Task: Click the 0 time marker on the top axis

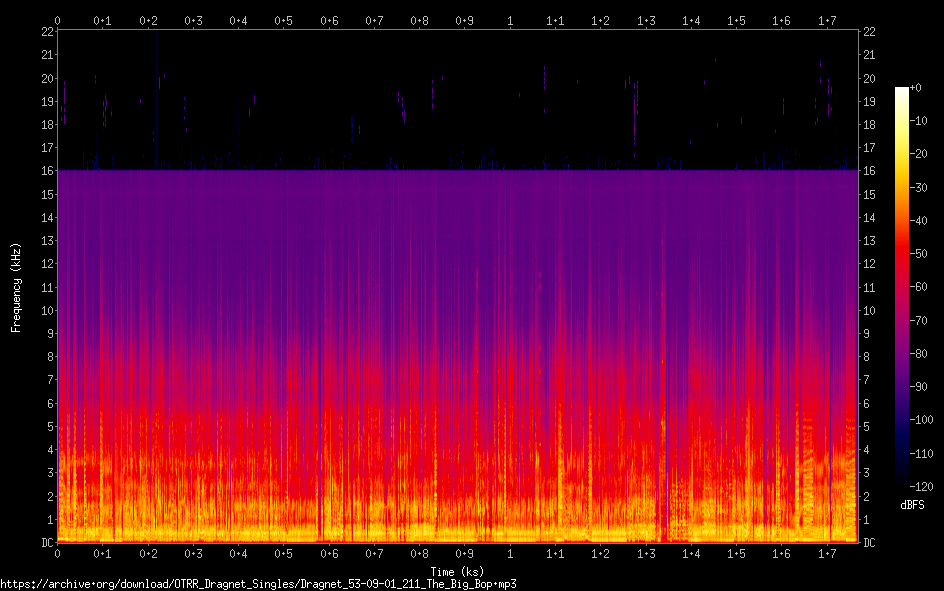Action: point(58,20)
